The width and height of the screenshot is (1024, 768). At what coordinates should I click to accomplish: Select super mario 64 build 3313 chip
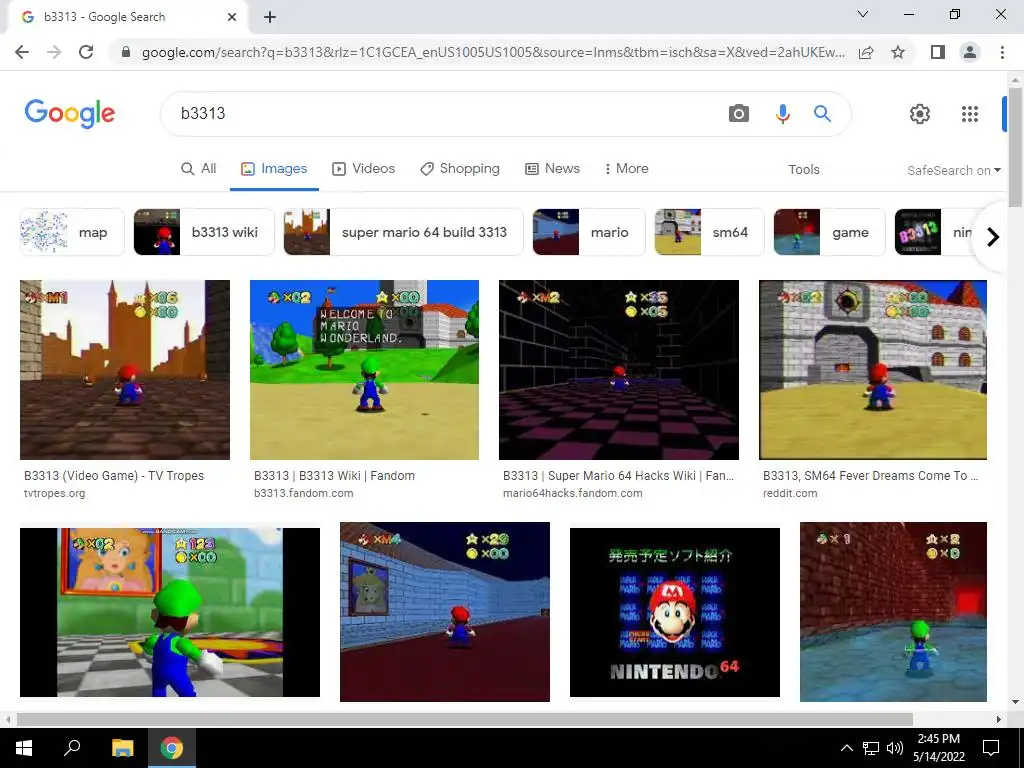pos(403,232)
